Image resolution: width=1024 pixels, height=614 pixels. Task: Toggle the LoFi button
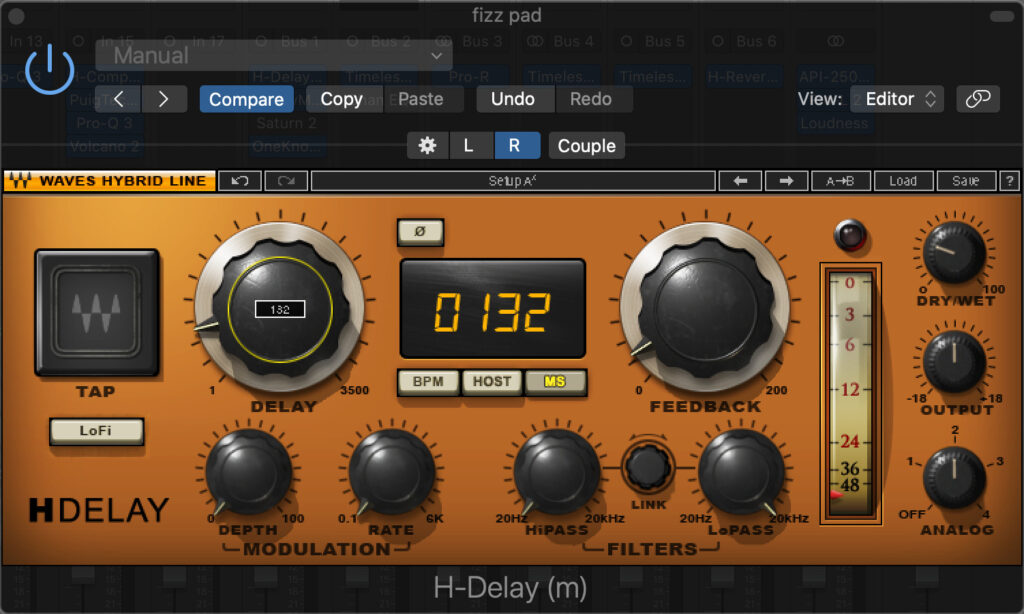click(96, 431)
